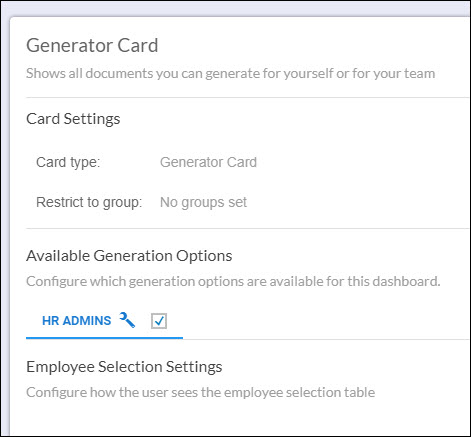Click the Card Settings heading
Viewport: 471px width, 437px height.
click(73, 119)
